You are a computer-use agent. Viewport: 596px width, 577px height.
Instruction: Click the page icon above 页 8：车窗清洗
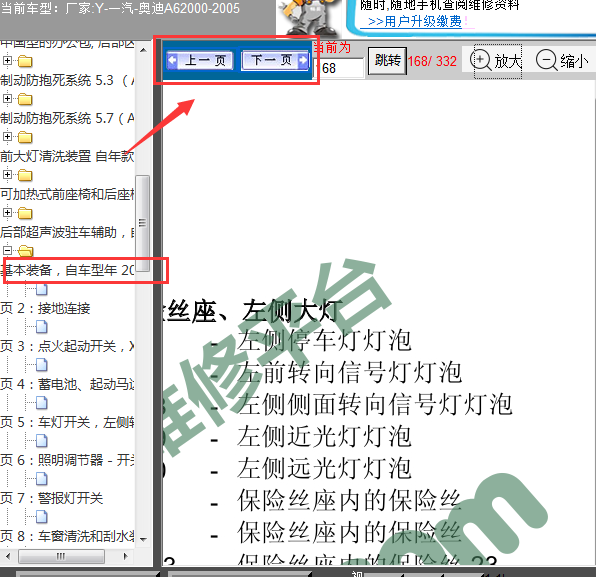click(41, 517)
